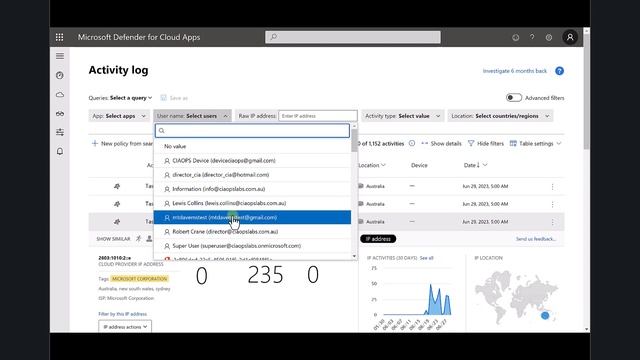Image resolution: width=640 pixels, height=360 pixels.
Task: Open the second activity row's more options menu
Action: pos(552,204)
